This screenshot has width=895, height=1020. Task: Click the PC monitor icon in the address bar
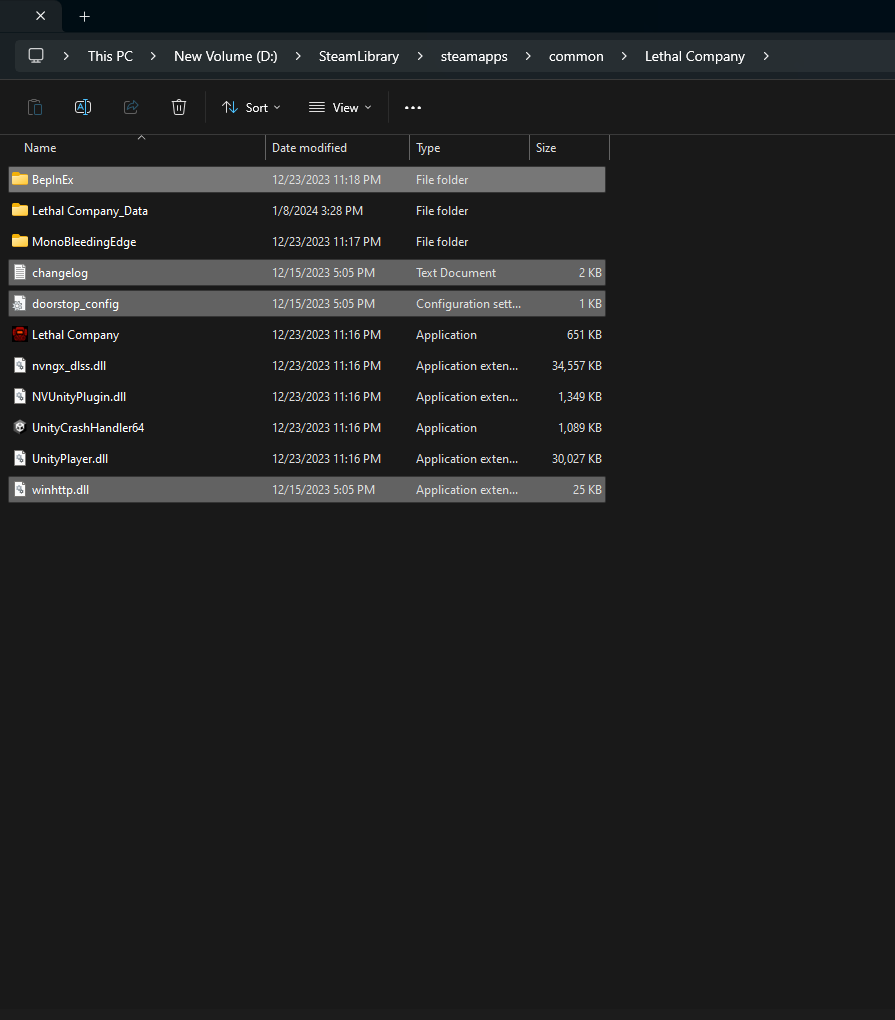click(36, 56)
